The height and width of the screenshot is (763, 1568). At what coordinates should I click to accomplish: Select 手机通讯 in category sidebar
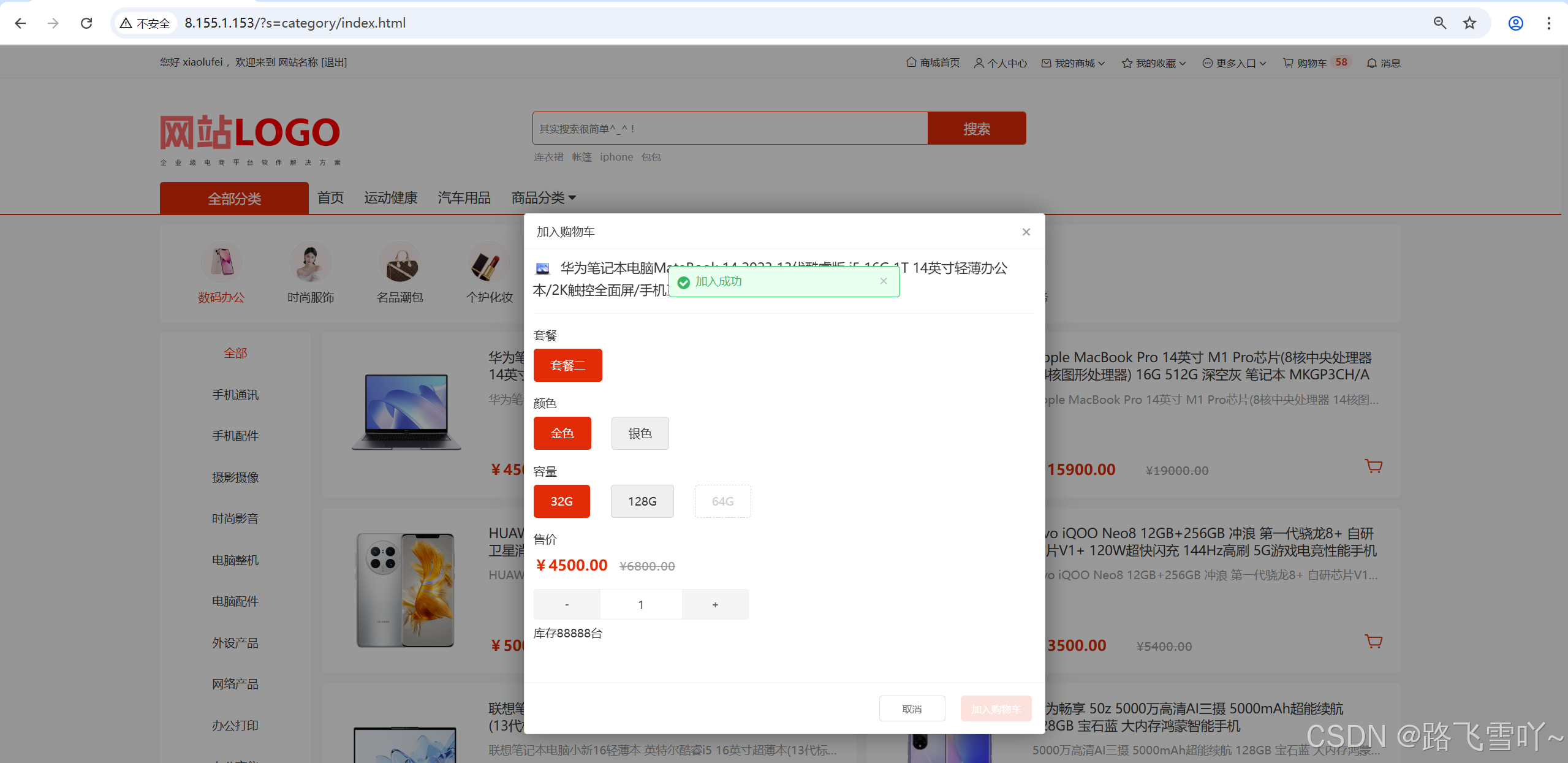235,395
